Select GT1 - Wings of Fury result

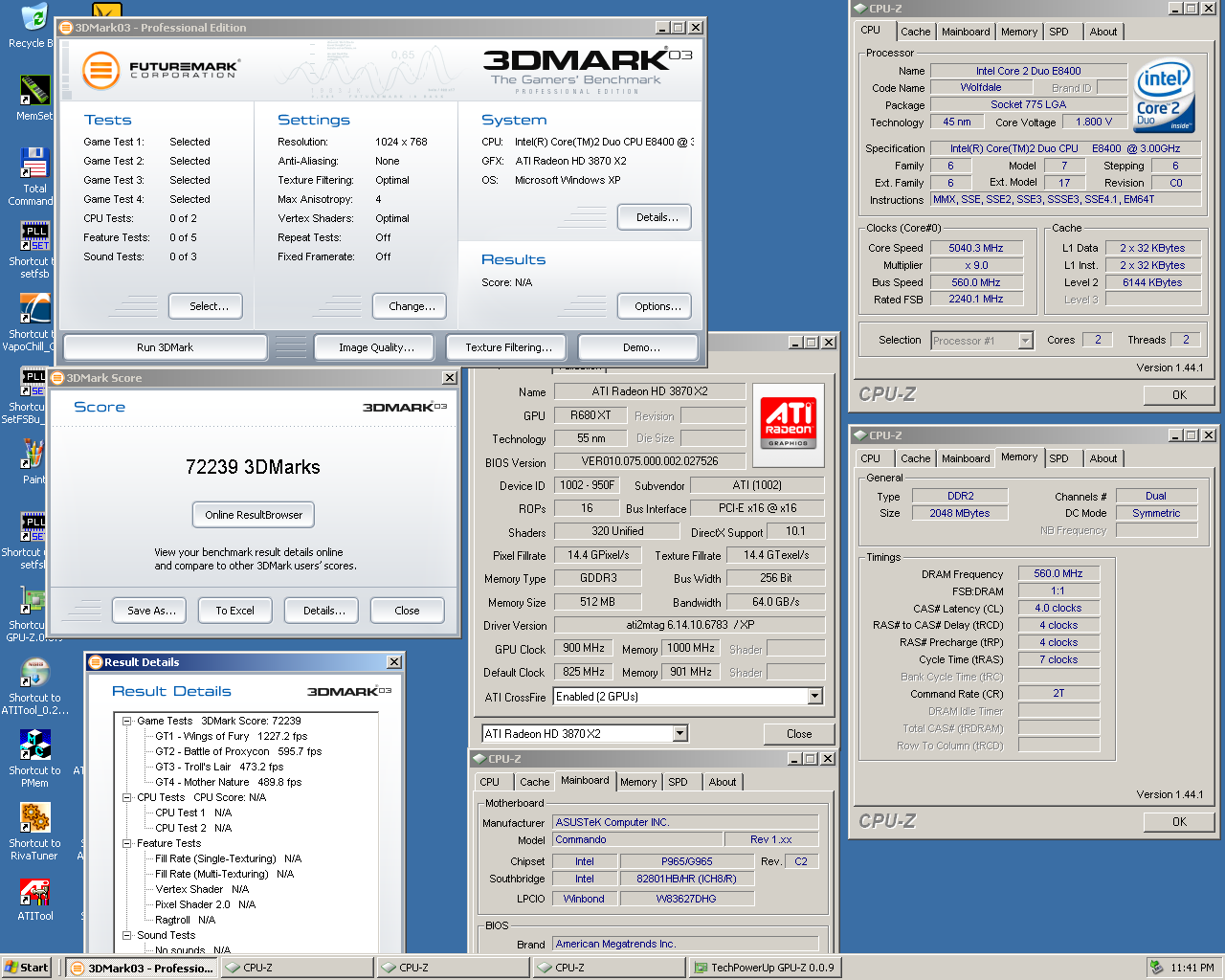(x=232, y=736)
